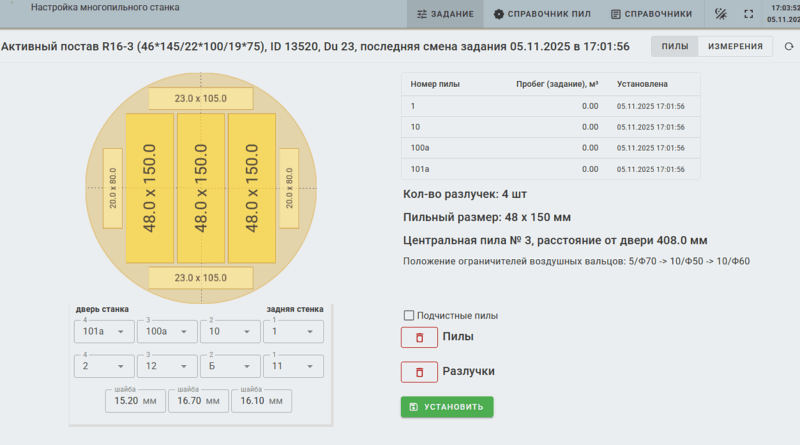Open the dropdown showing 12
Image resolution: width=800 pixels, height=445 pixels.
(167, 366)
